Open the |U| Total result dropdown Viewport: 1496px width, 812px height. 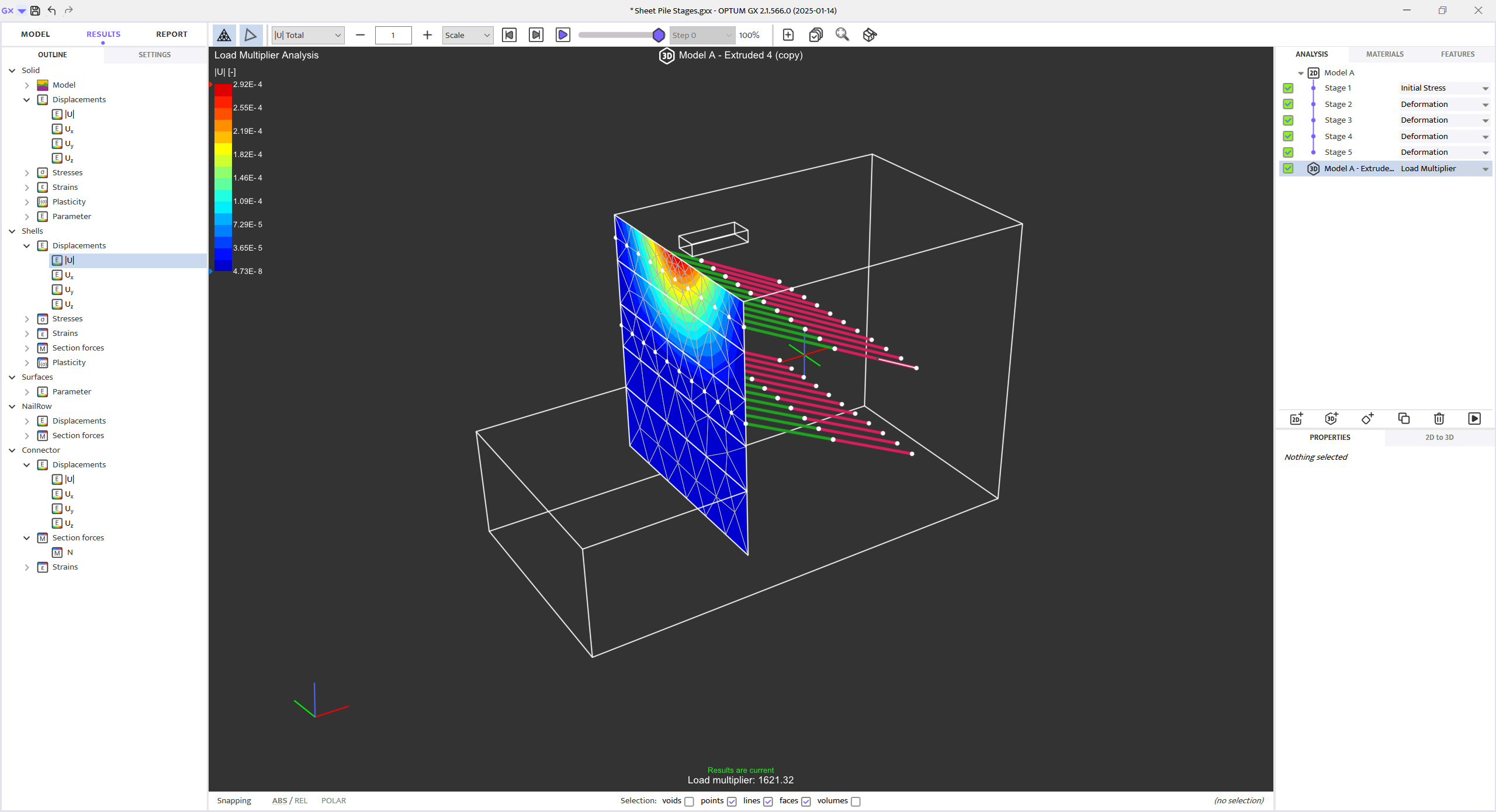pos(308,35)
